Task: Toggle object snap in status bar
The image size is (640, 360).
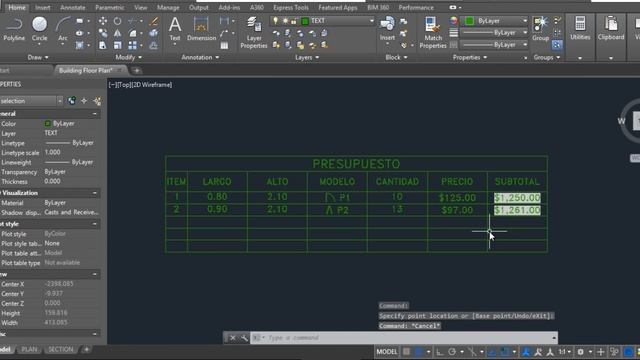Action: tap(505, 352)
